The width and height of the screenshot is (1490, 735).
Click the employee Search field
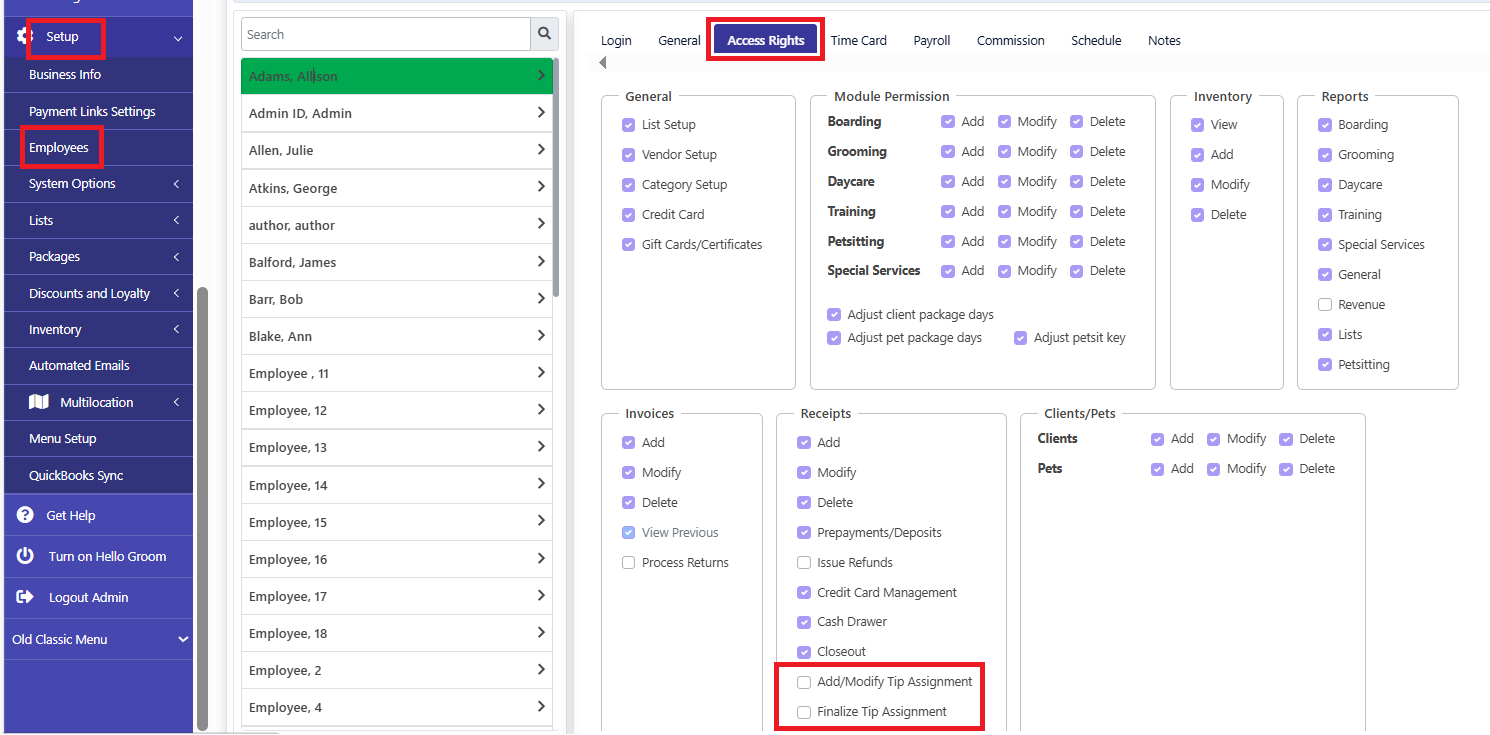click(386, 34)
